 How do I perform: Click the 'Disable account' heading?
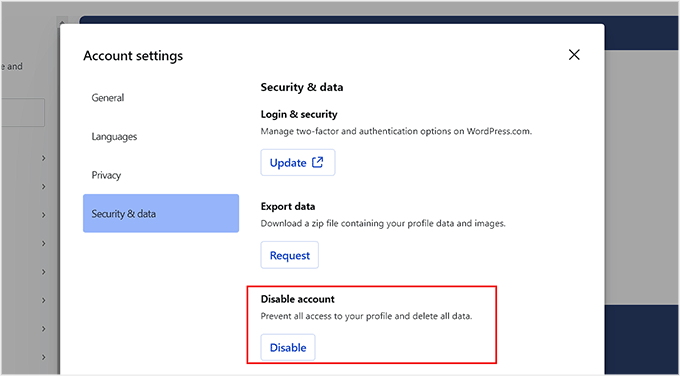tap(298, 299)
